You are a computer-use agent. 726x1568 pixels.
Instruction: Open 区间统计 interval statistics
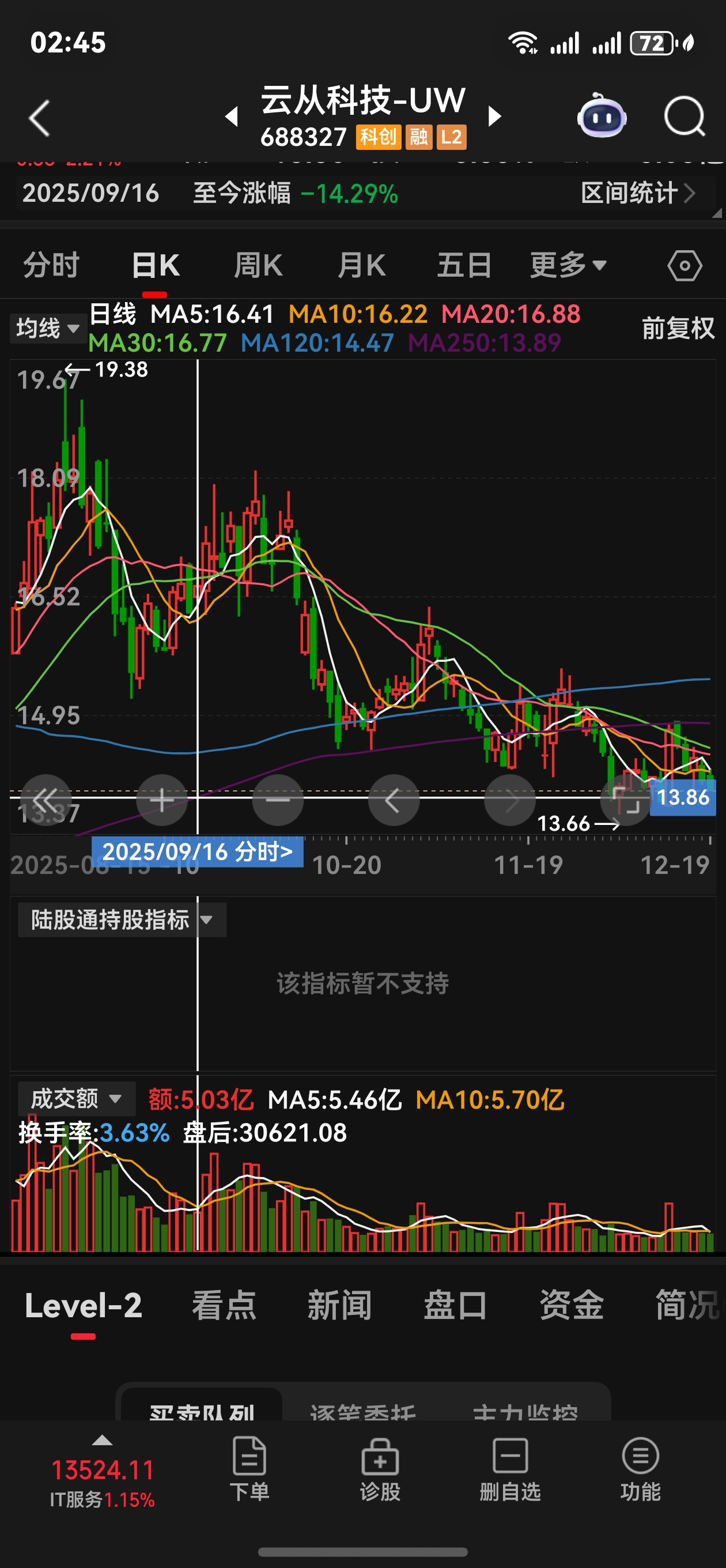(x=638, y=194)
